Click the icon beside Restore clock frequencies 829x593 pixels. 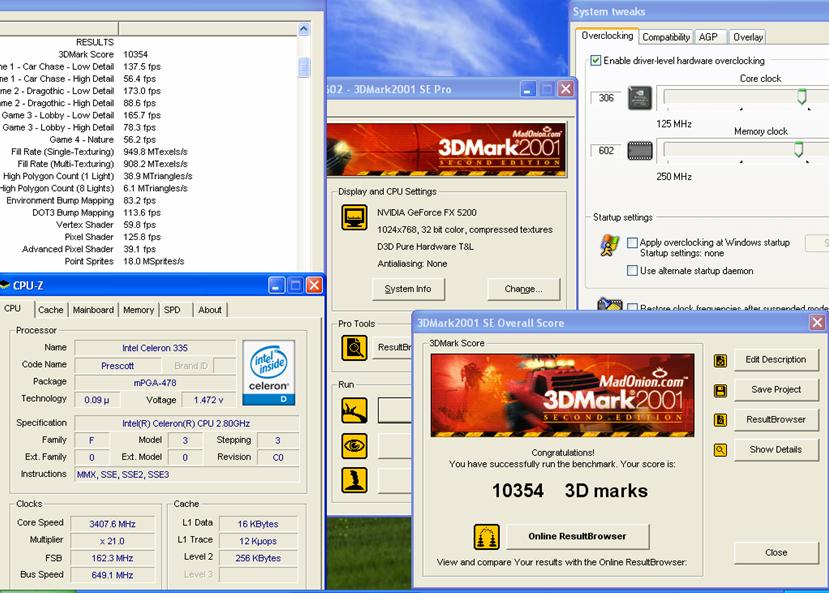[x=609, y=304]
